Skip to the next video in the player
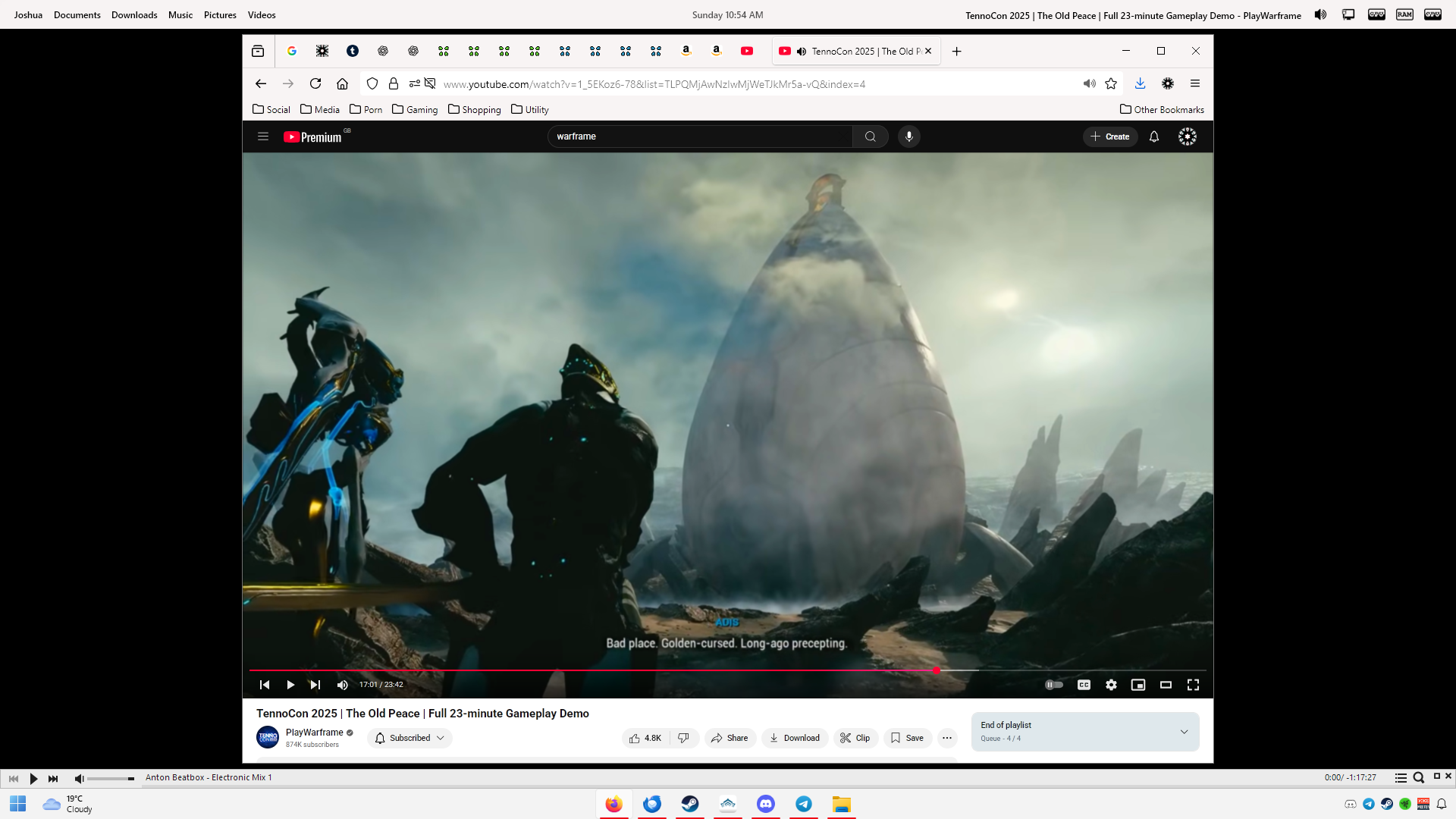The width and height of the screenshot is (1456, 819). tap(315, 685)
